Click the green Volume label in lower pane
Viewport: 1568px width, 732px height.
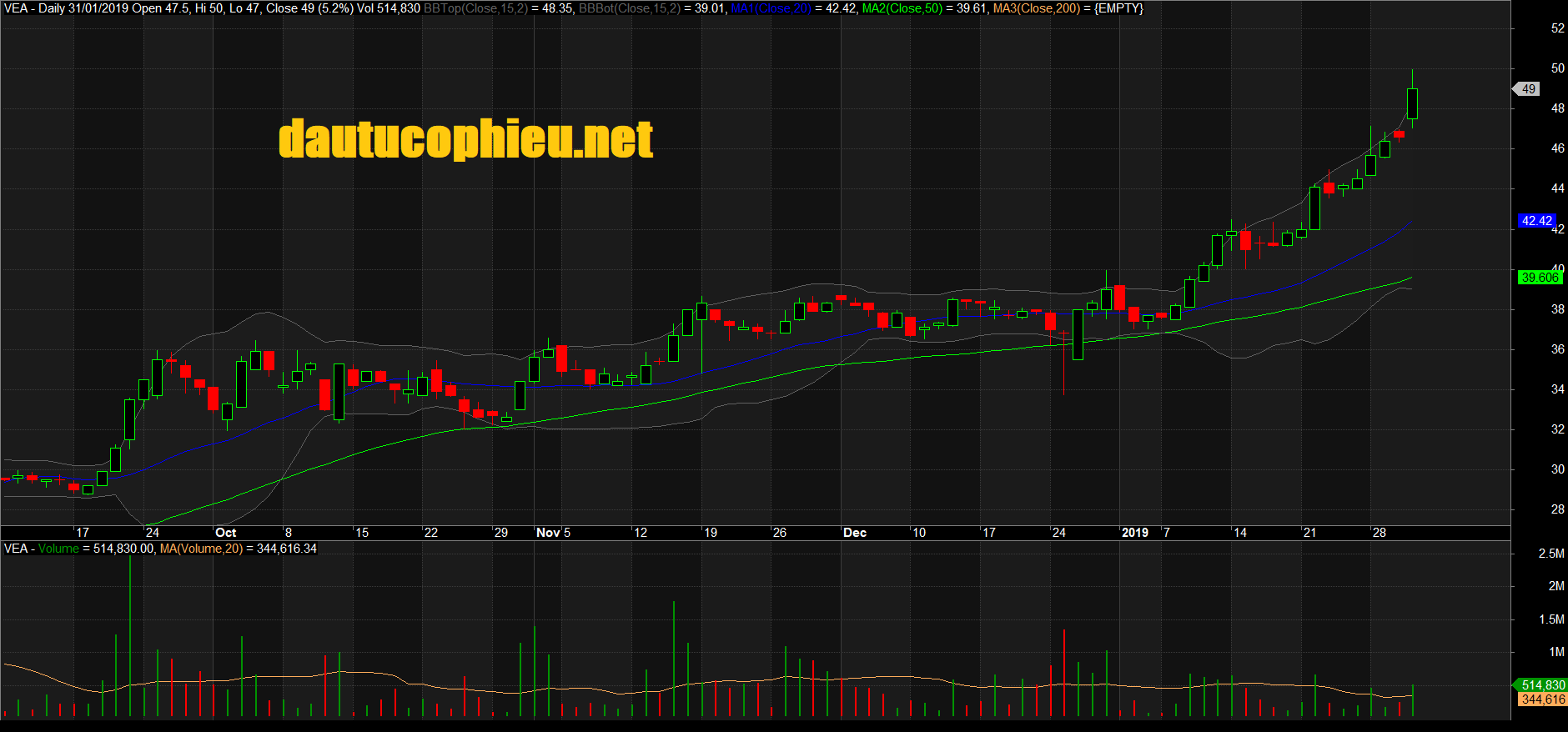click(58, 549)
